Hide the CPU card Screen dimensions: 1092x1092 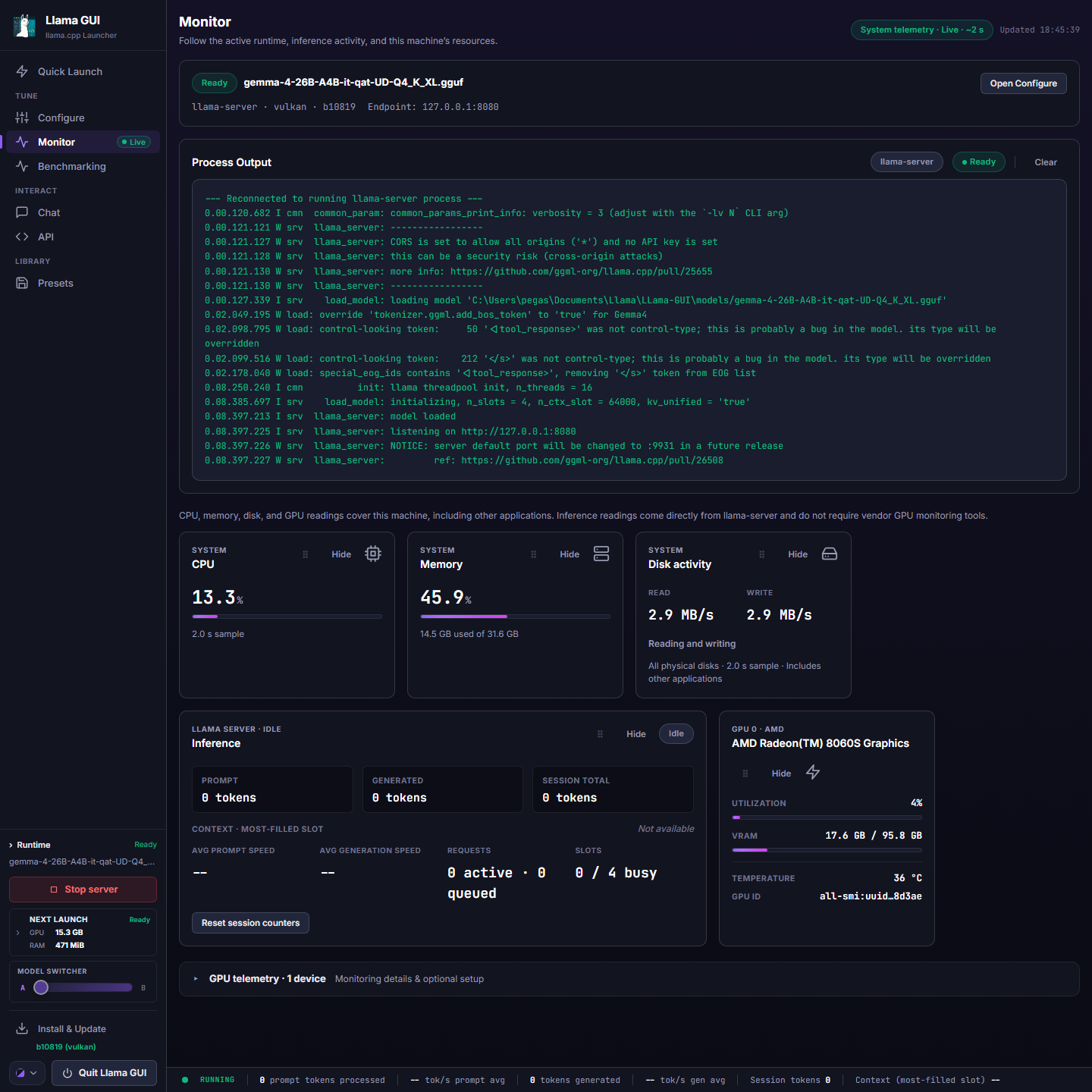[x=341, y=554]
